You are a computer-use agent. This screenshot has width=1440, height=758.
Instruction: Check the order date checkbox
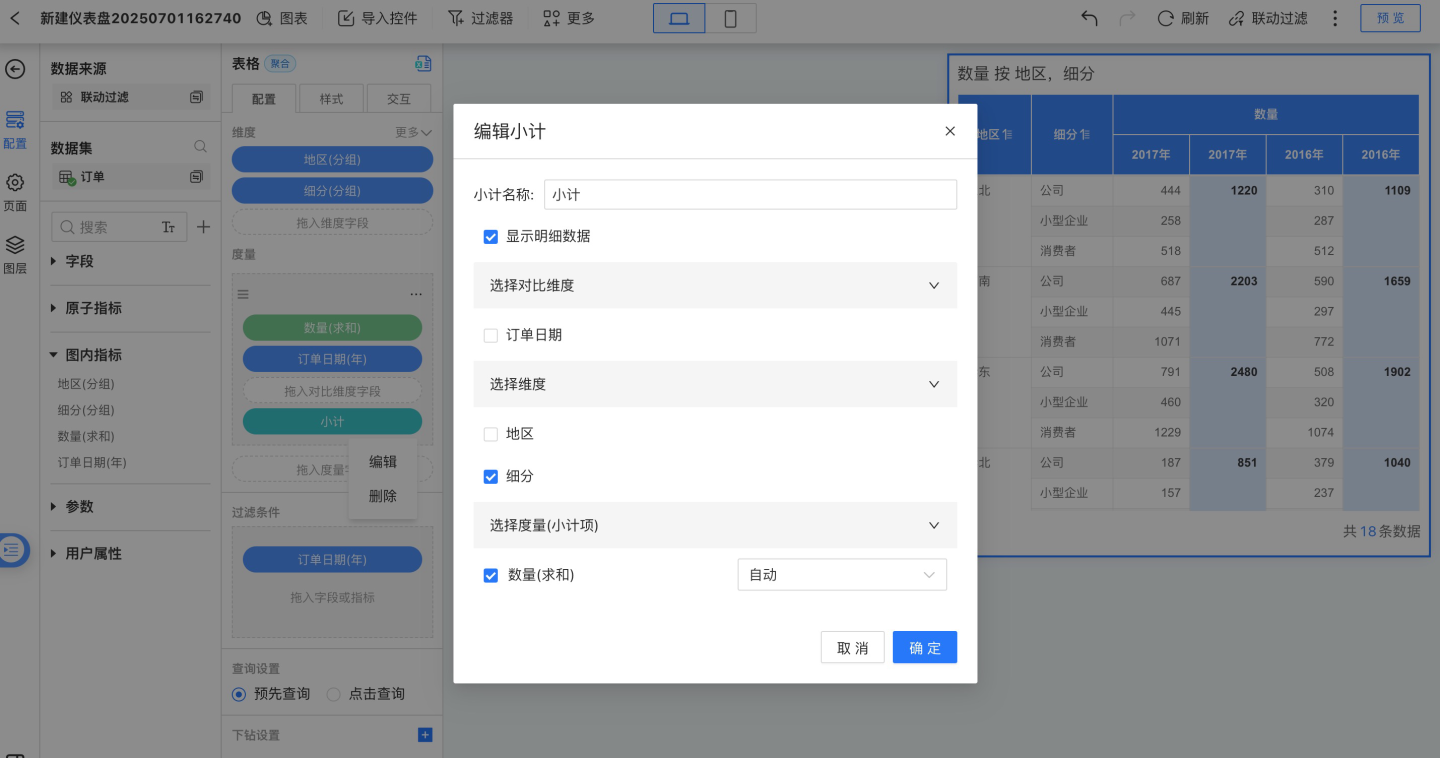click(x=491, y=336)
